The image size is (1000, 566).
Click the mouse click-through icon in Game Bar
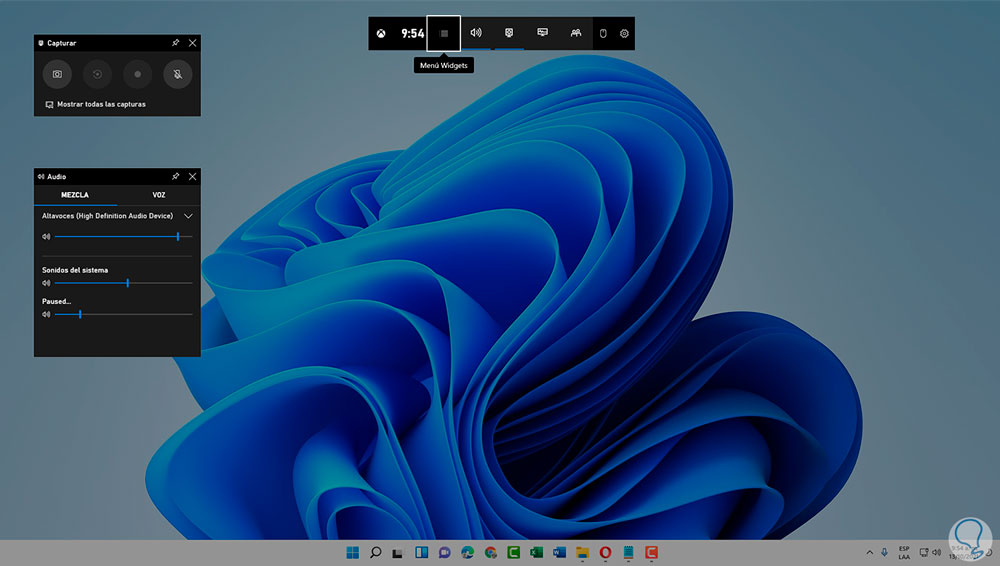(x=603, y=33)
